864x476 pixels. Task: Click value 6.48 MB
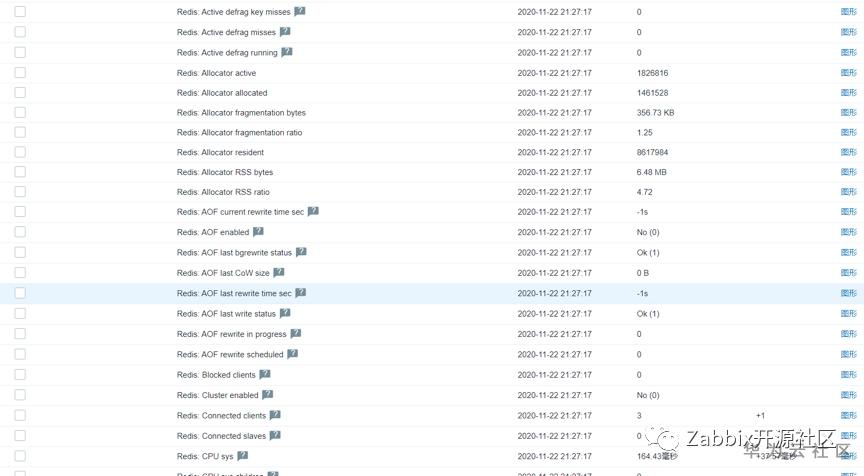651,172
